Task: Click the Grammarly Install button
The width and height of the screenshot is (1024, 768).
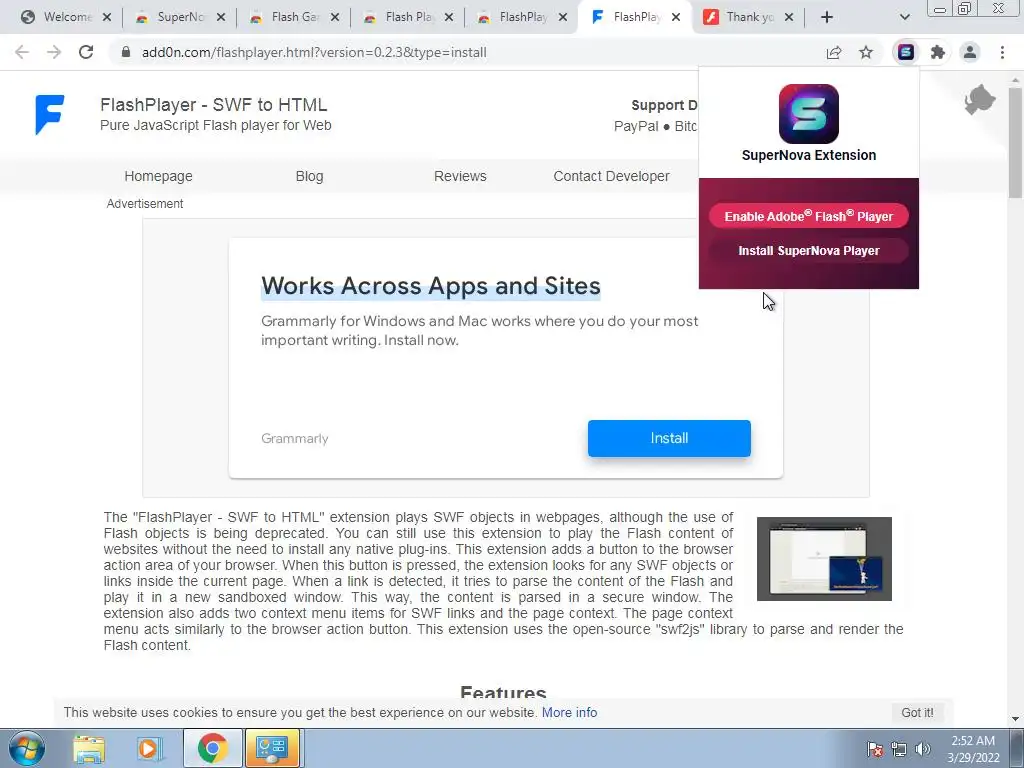Action: pyautogui.click(x=669, y=438)
